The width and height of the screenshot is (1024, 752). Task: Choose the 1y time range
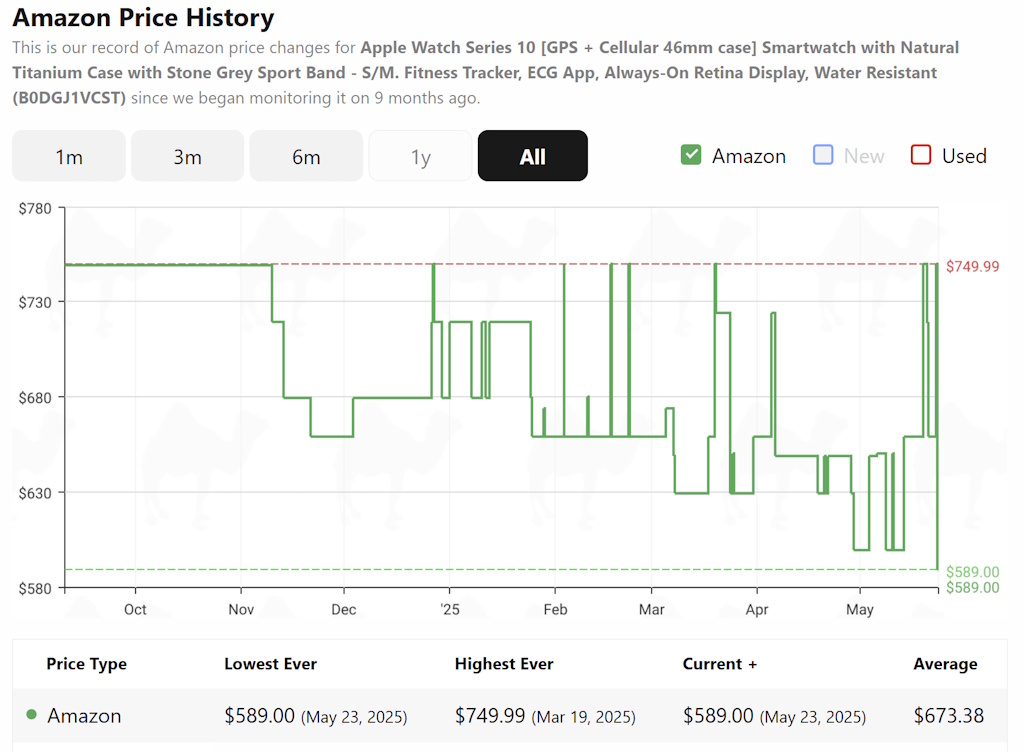tap(421, 156)
